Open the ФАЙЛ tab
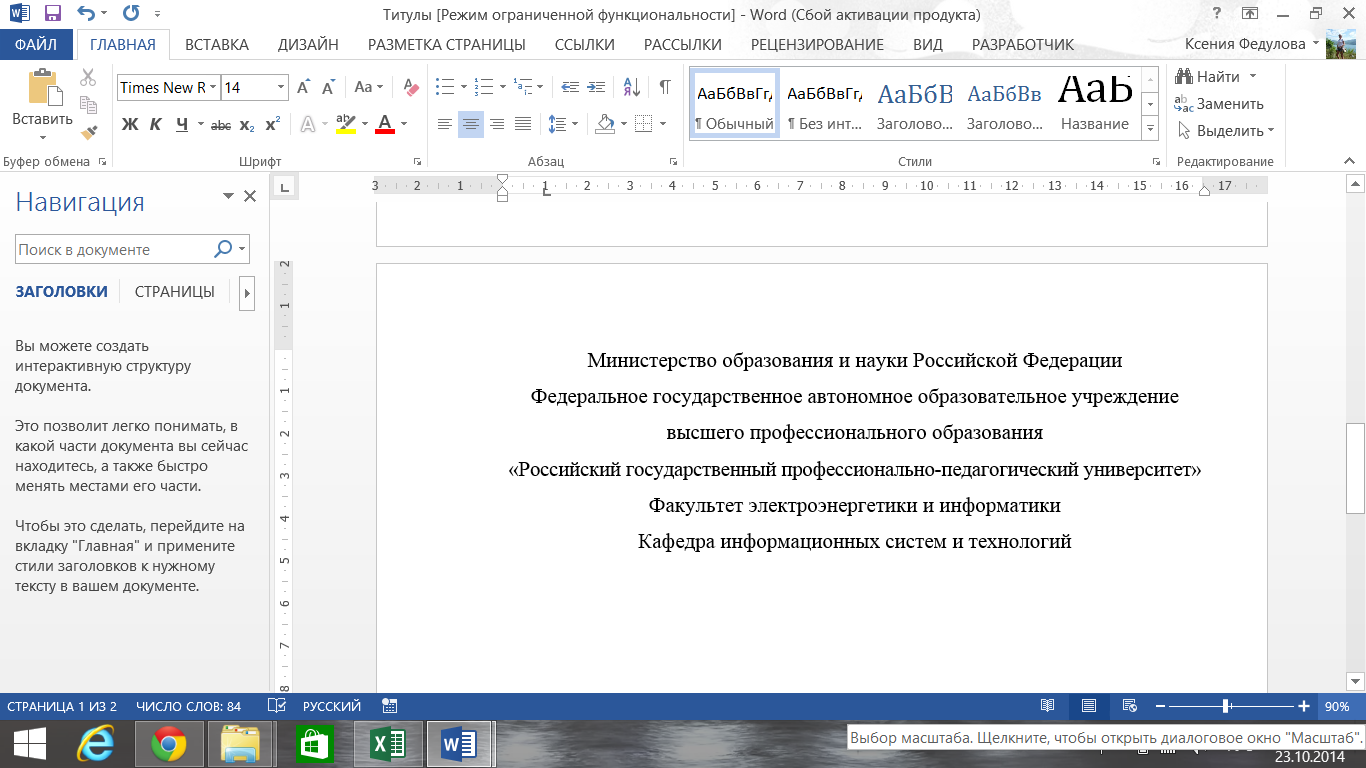Viewport: 1366px width, 768px height. click(x=35, y=44)
